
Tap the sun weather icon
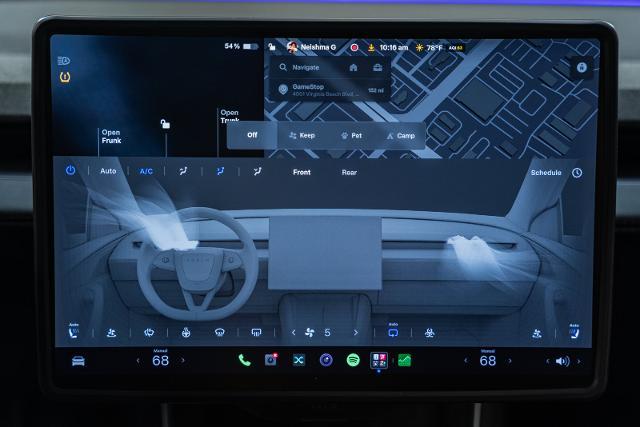point(419,48)
